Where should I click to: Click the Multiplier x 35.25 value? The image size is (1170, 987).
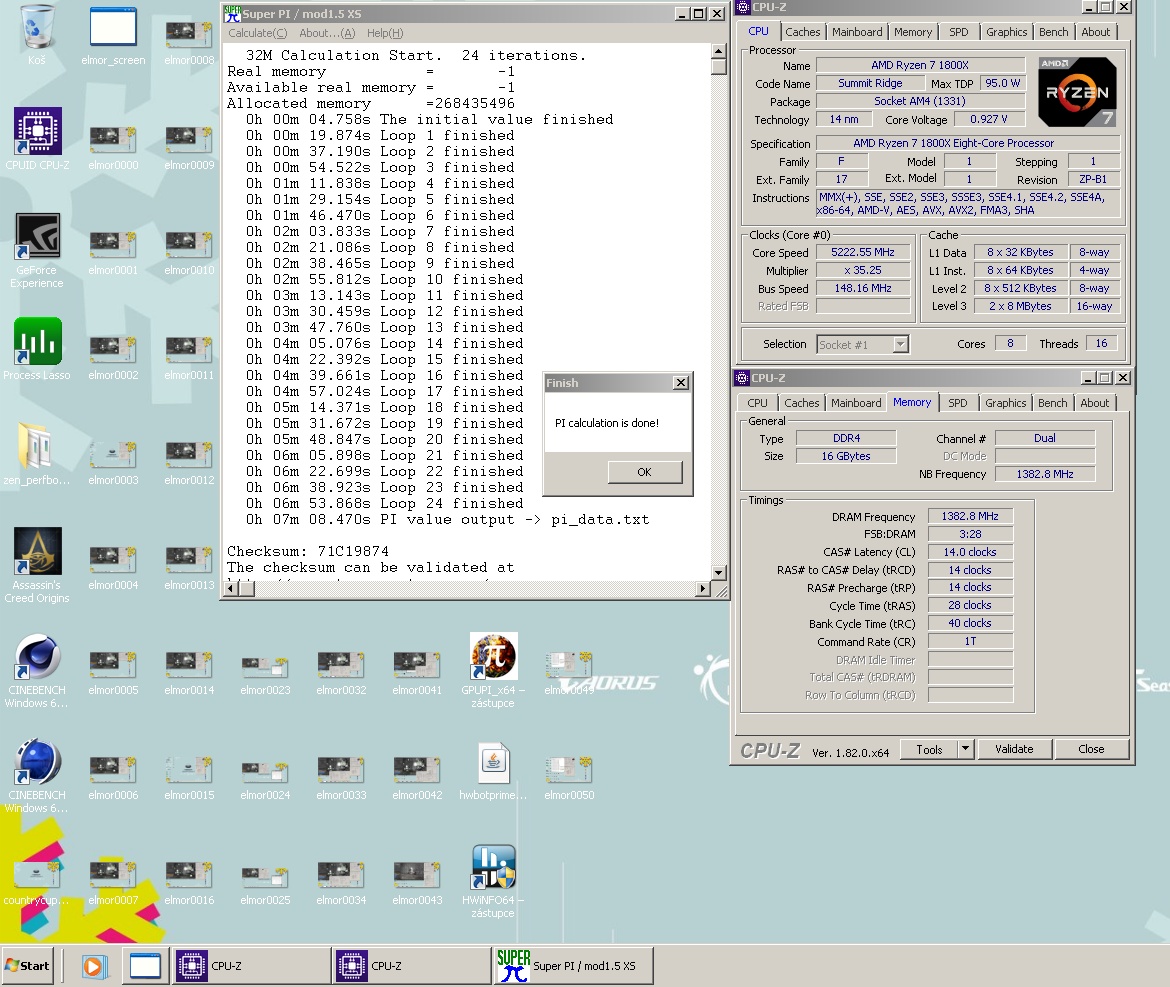tap(863, 270)
